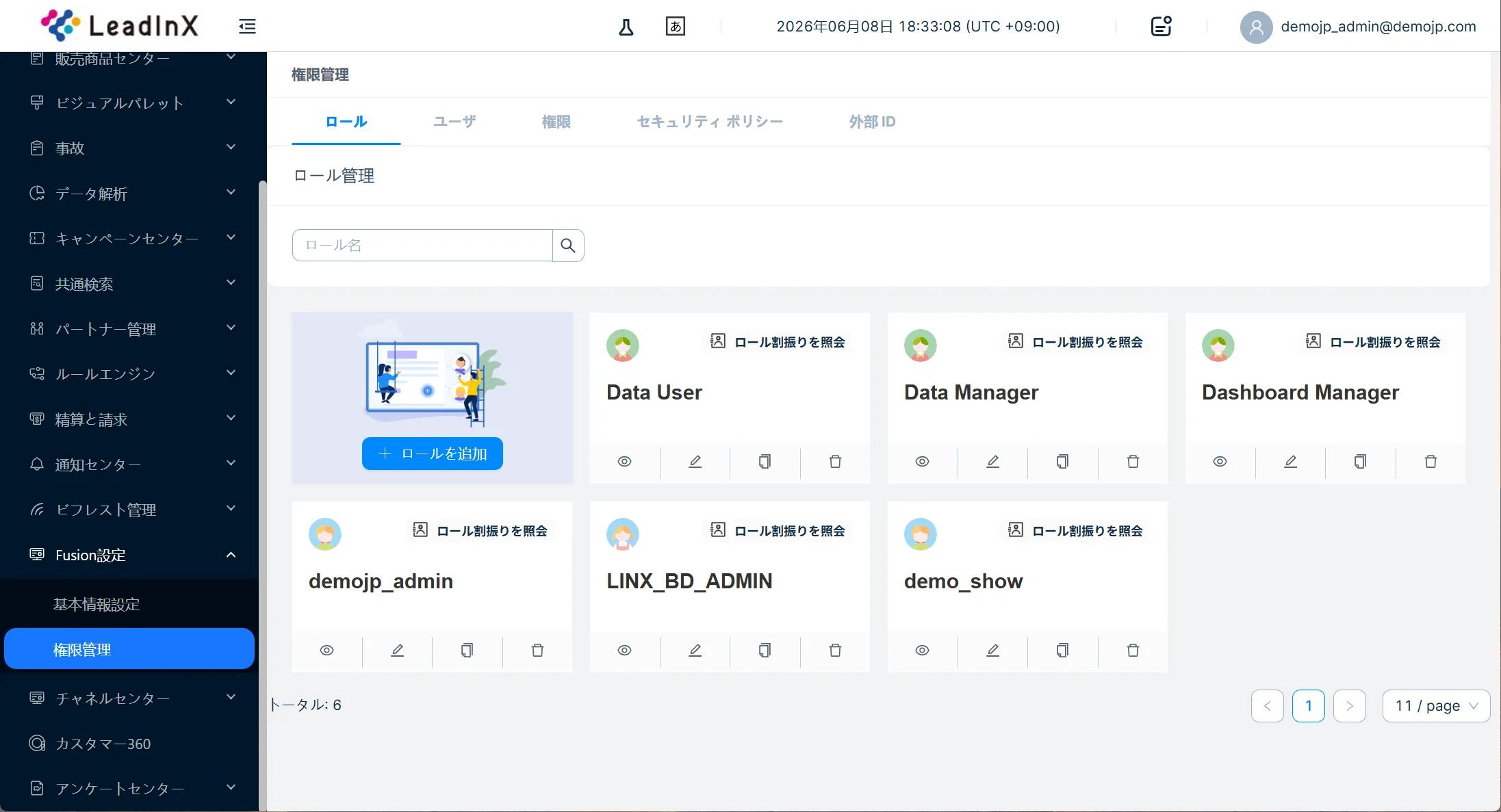Focus the ロール名 search field

pyautogui.click(x=422, y=246)
